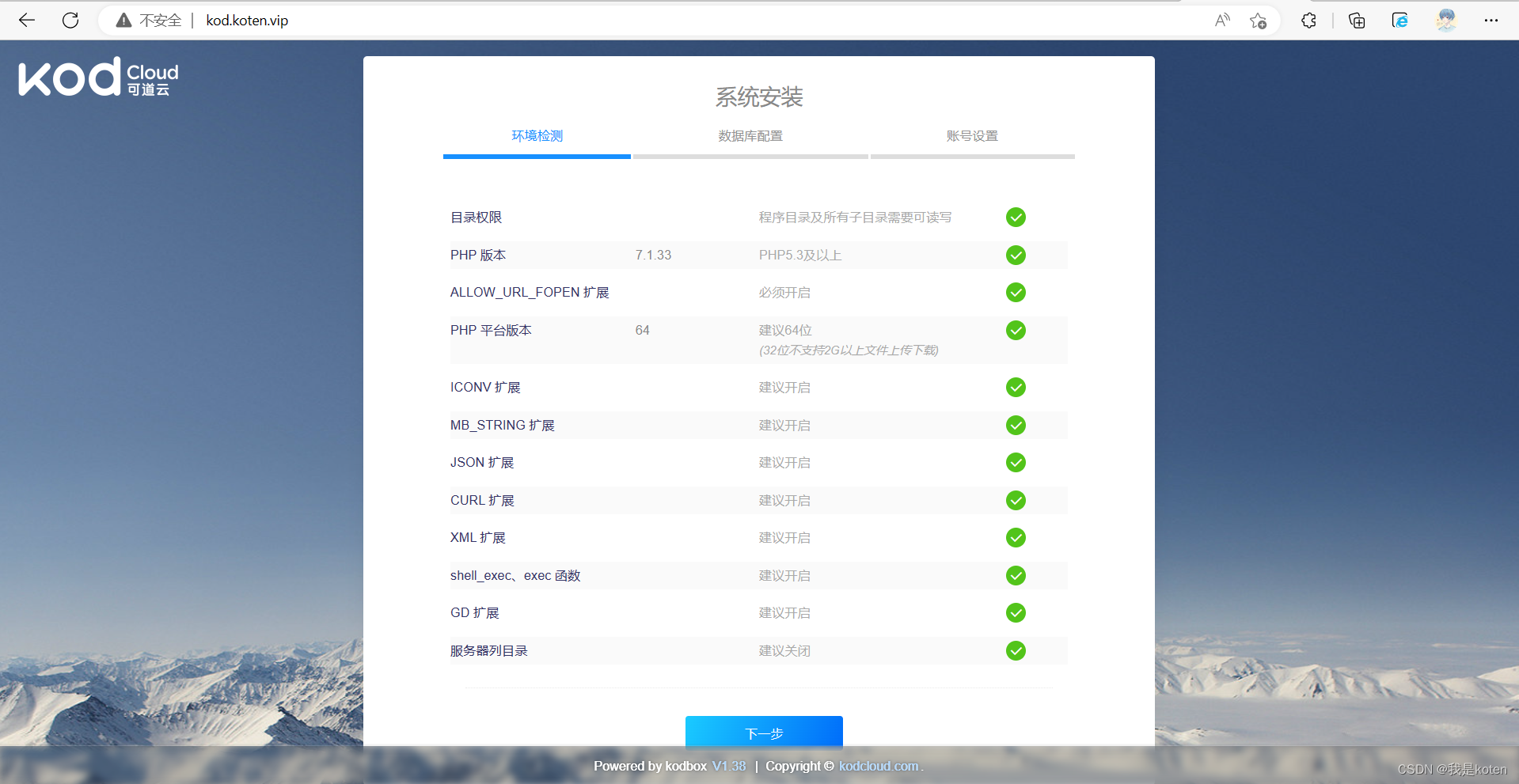Click the 建议64位 text
1519x784 pixels.
coord(785,331)
